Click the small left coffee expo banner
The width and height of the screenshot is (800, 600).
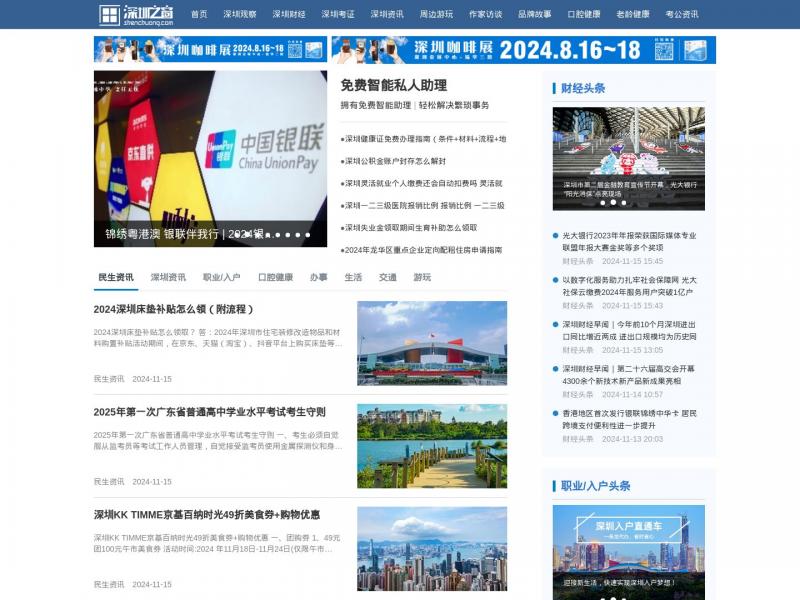[x=210, y=50]
